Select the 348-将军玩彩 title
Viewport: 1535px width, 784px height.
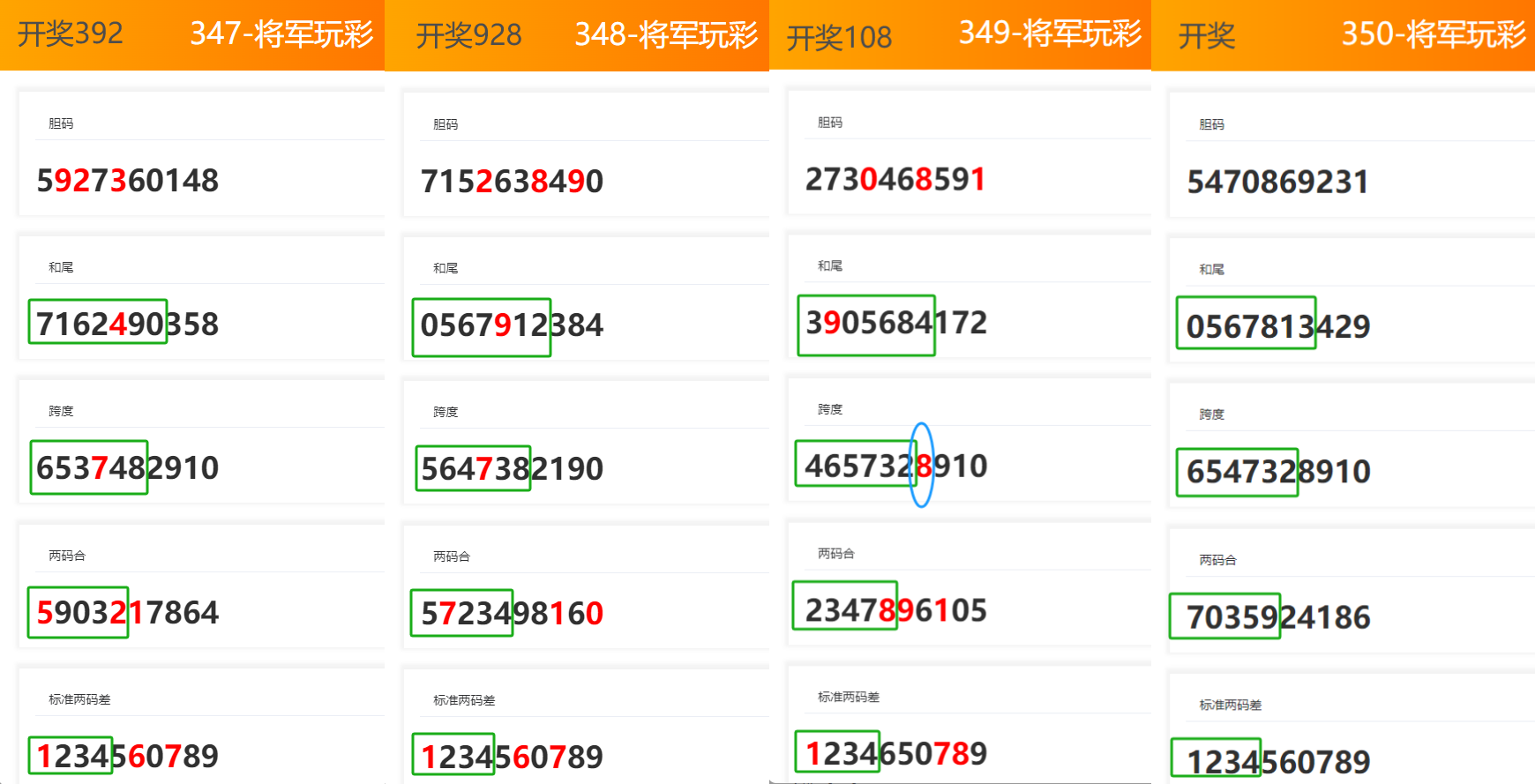click(x=666, y=34)
